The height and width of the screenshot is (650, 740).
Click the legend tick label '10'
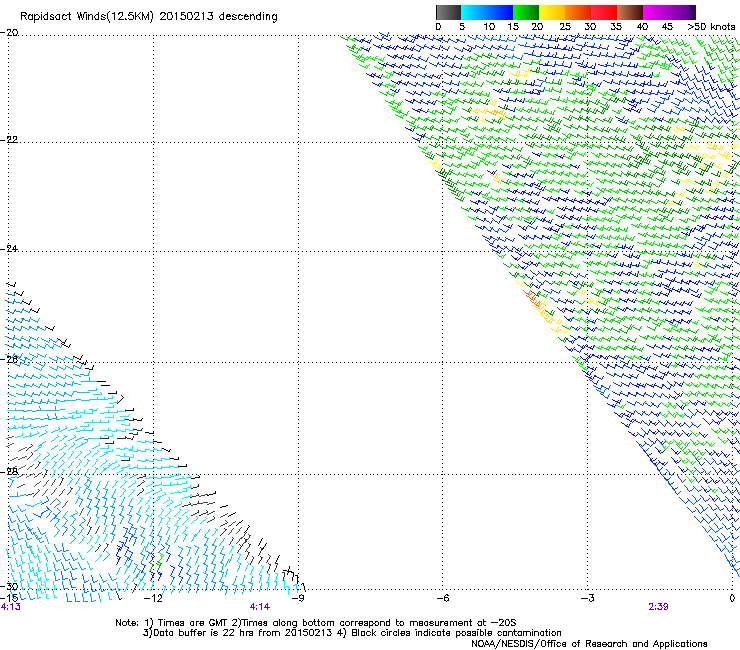[x=489, y=27]
